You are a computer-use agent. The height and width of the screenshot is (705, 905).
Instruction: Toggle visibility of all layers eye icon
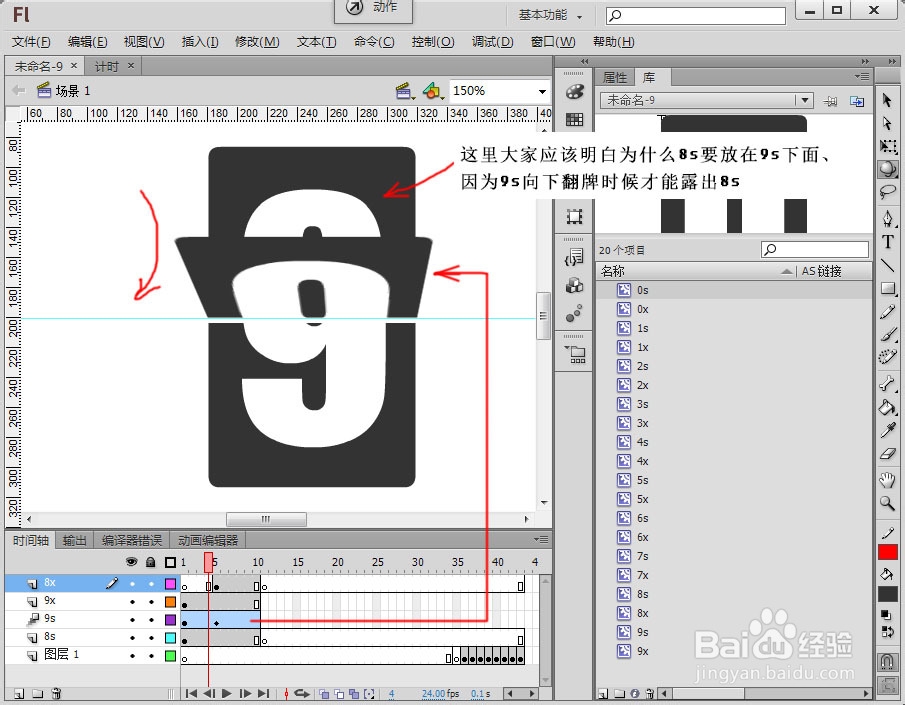coord(132,562)
